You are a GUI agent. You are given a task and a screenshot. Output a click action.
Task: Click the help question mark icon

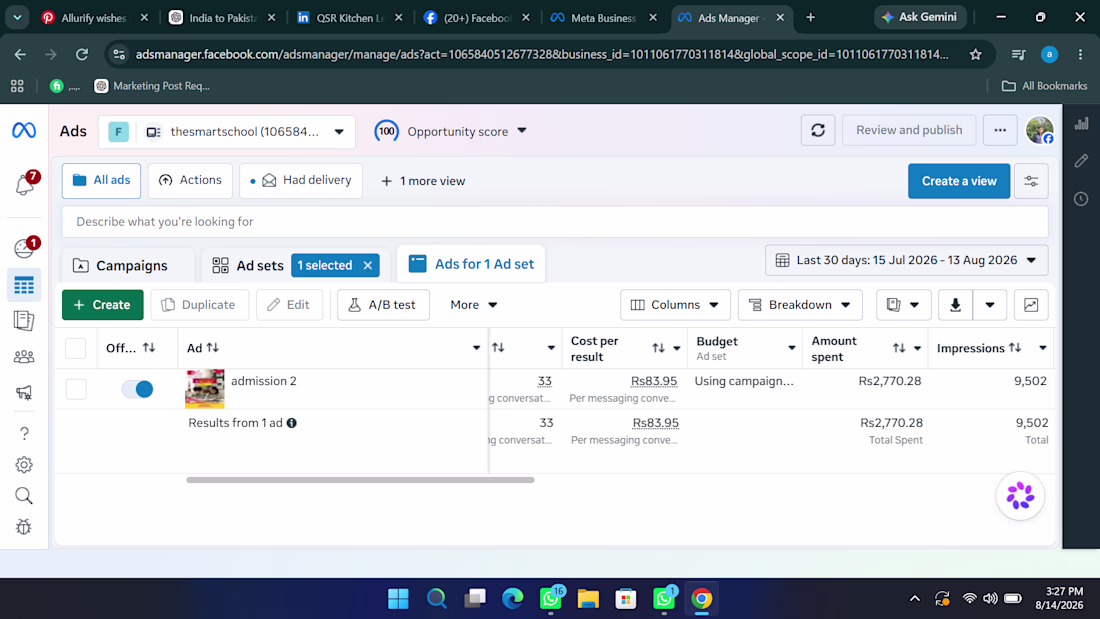[x=24, y=433]
